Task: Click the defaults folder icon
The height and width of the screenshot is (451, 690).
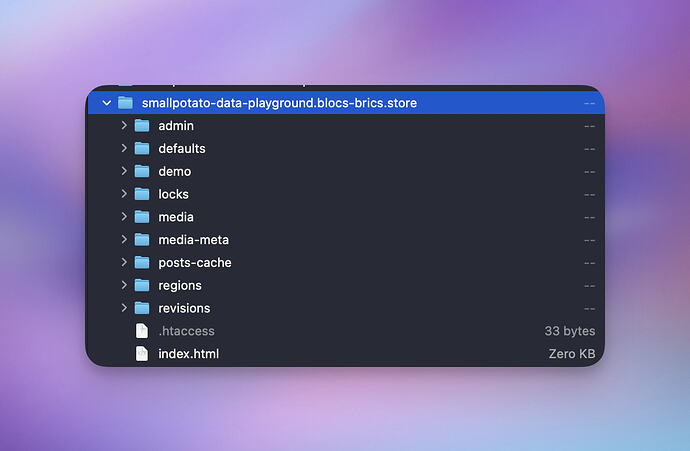Action: tap(142, 149)
